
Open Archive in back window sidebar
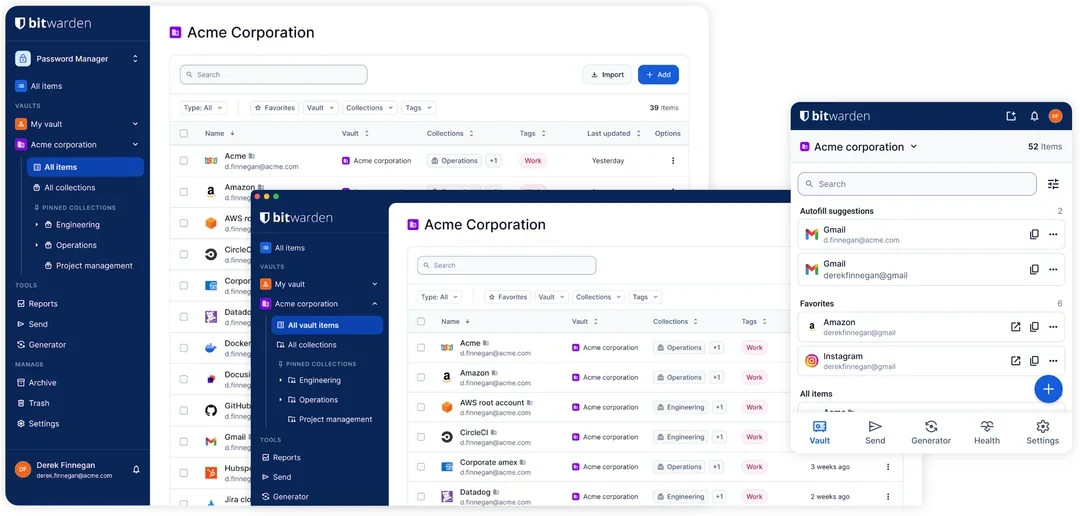pos(37,382)
